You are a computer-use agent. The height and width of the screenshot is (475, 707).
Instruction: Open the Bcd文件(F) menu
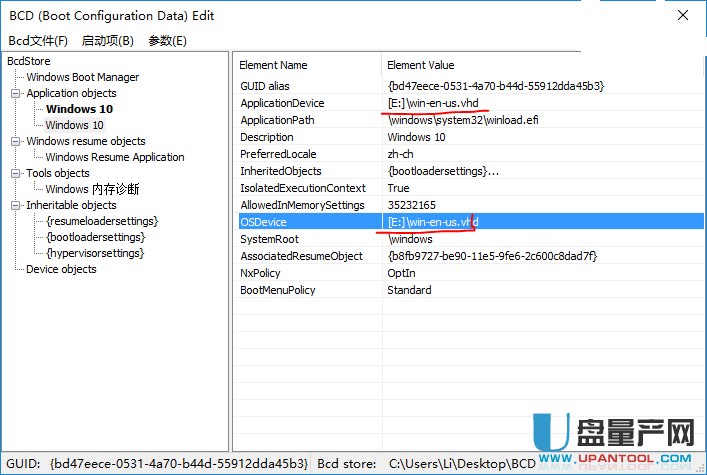(38, 40)
